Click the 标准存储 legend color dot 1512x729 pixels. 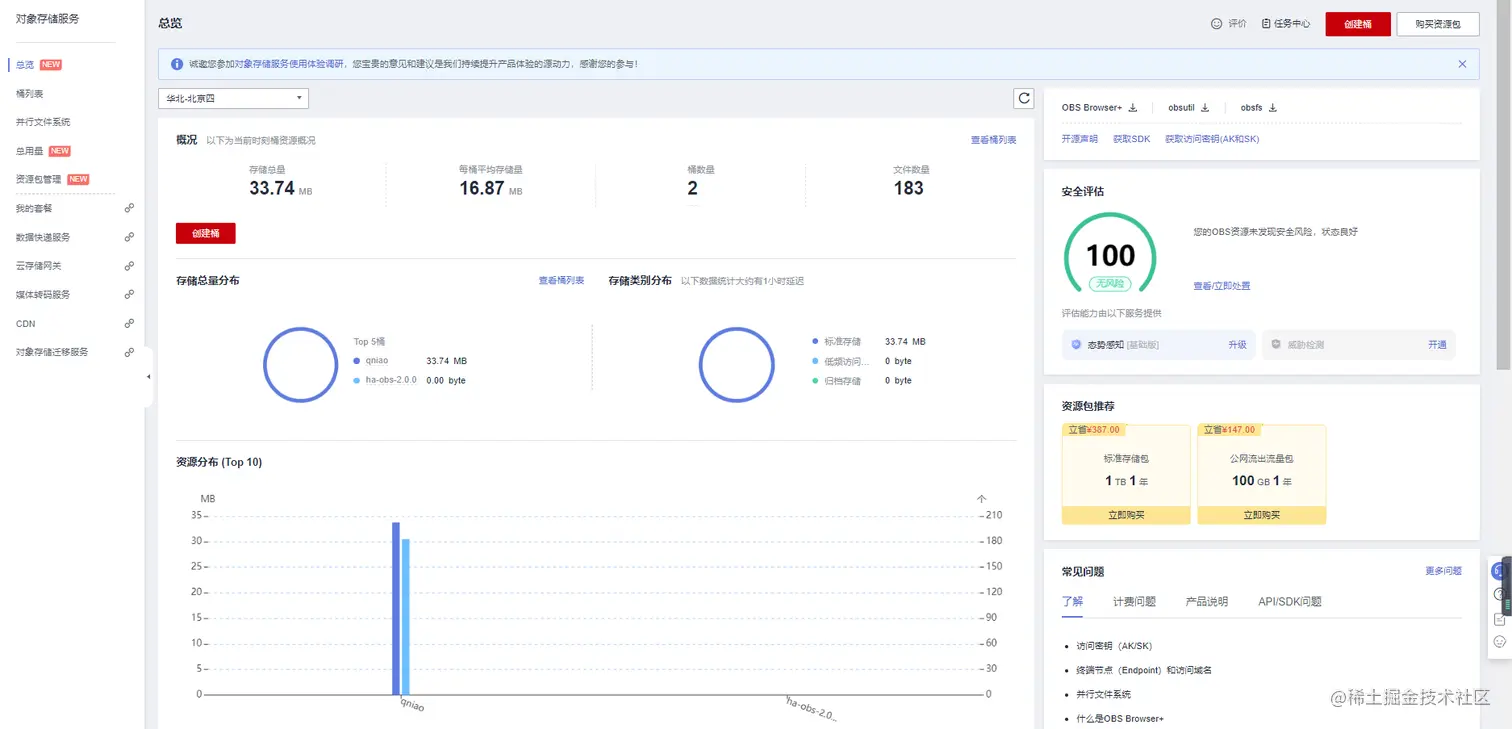click(815, 341)
